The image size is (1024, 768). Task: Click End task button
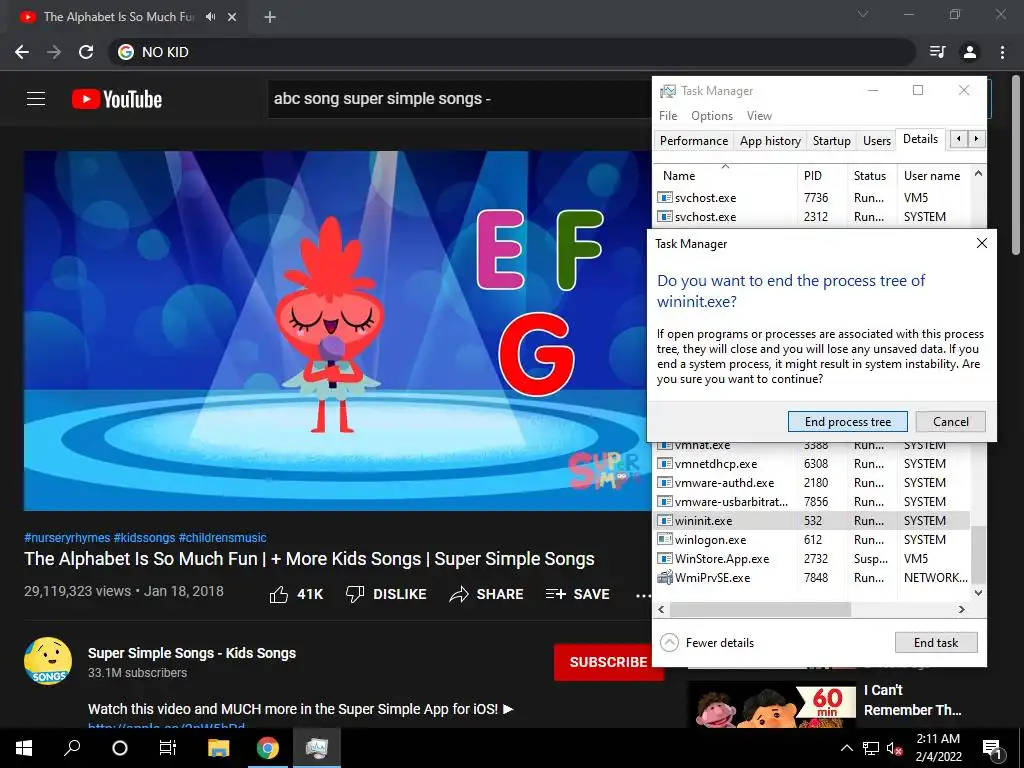click(x=936, y=643)
